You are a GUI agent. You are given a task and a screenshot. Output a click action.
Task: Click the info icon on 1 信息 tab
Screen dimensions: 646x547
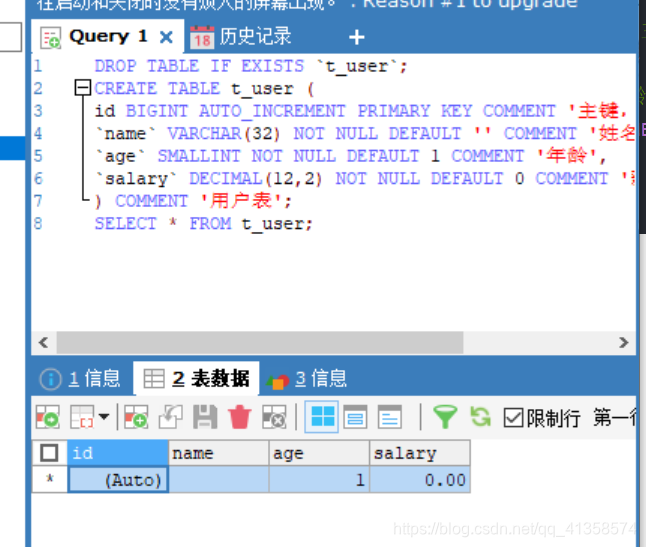pyautogui.click(x=51, y=379)
